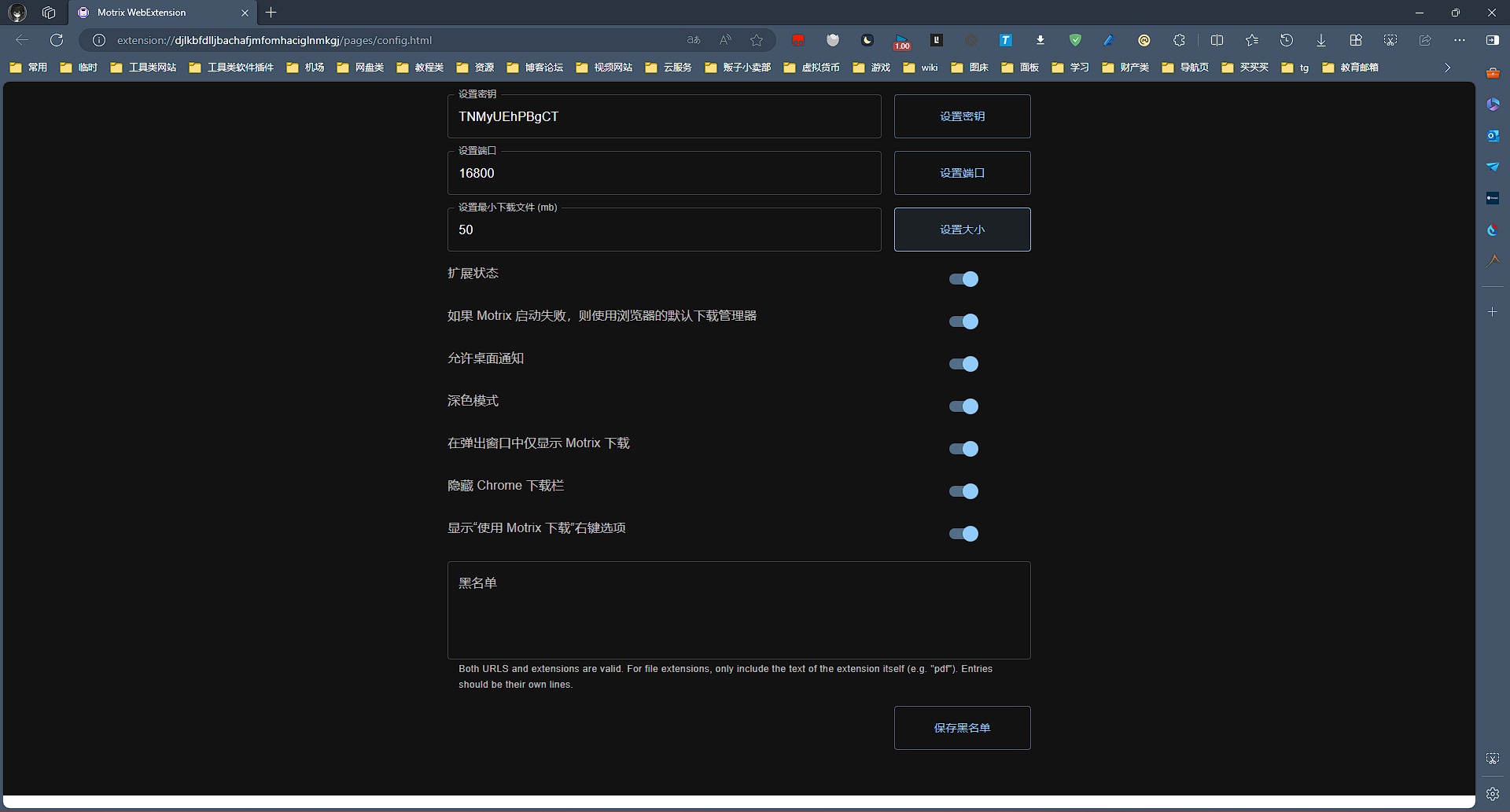This screenshot has width=1510, height=812.
Task: Open Settings and more ellipsis menu
Action: point(1460,40)
